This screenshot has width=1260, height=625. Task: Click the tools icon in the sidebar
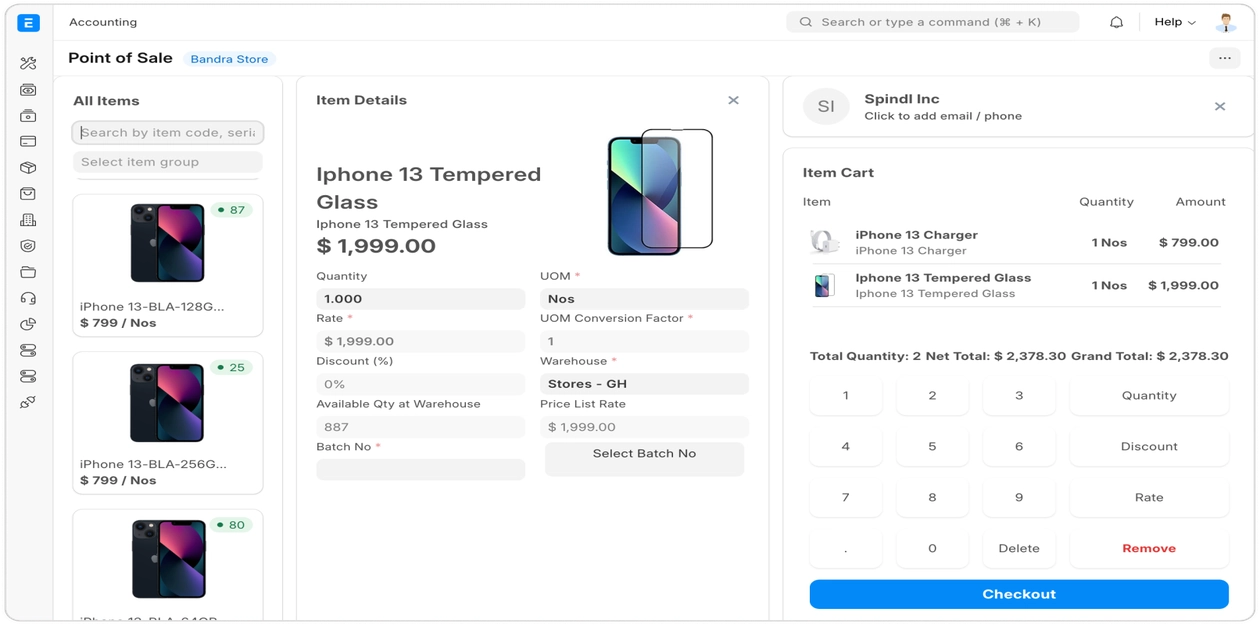[x=28, y=64]
